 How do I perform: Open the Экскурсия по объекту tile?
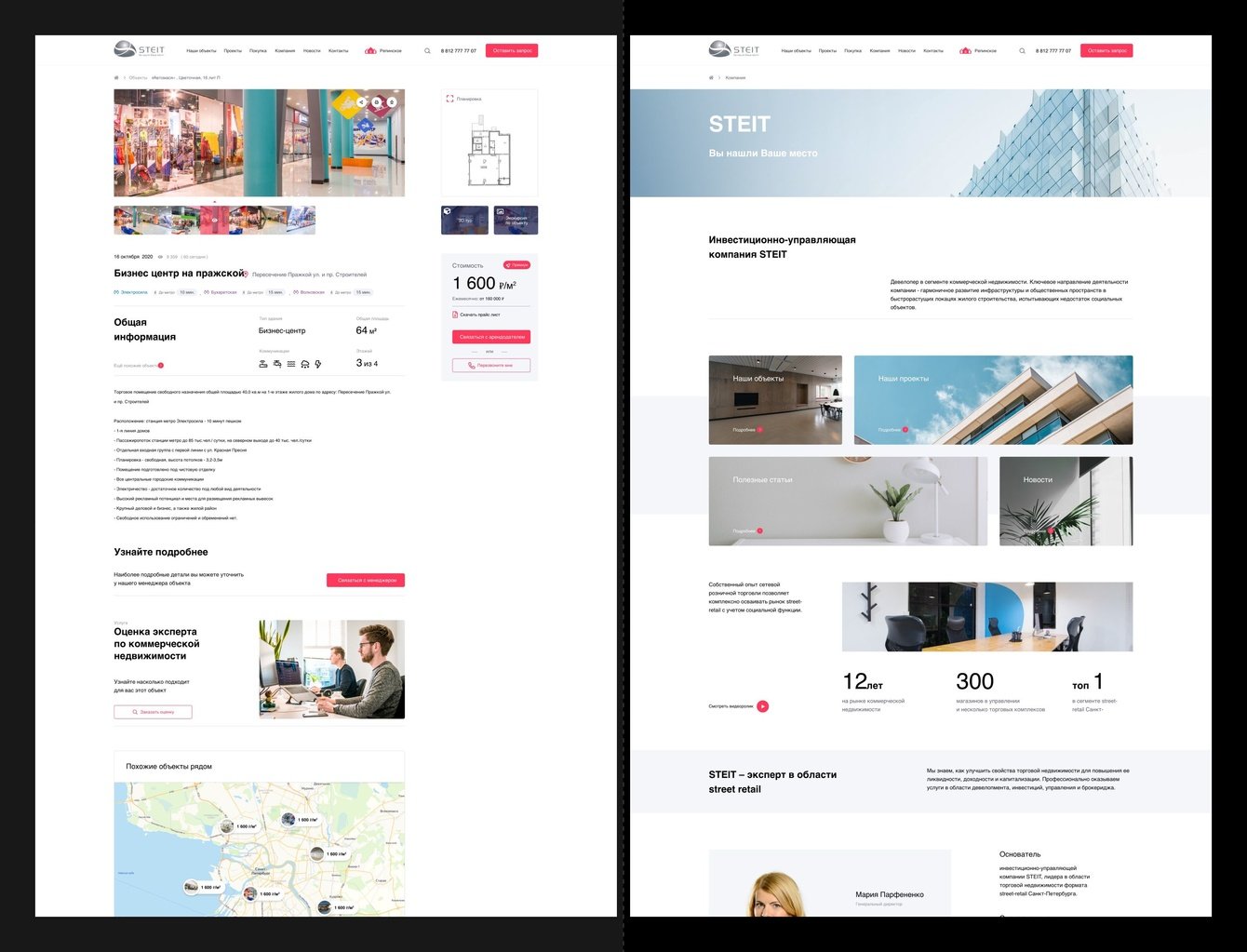[516, 220]
